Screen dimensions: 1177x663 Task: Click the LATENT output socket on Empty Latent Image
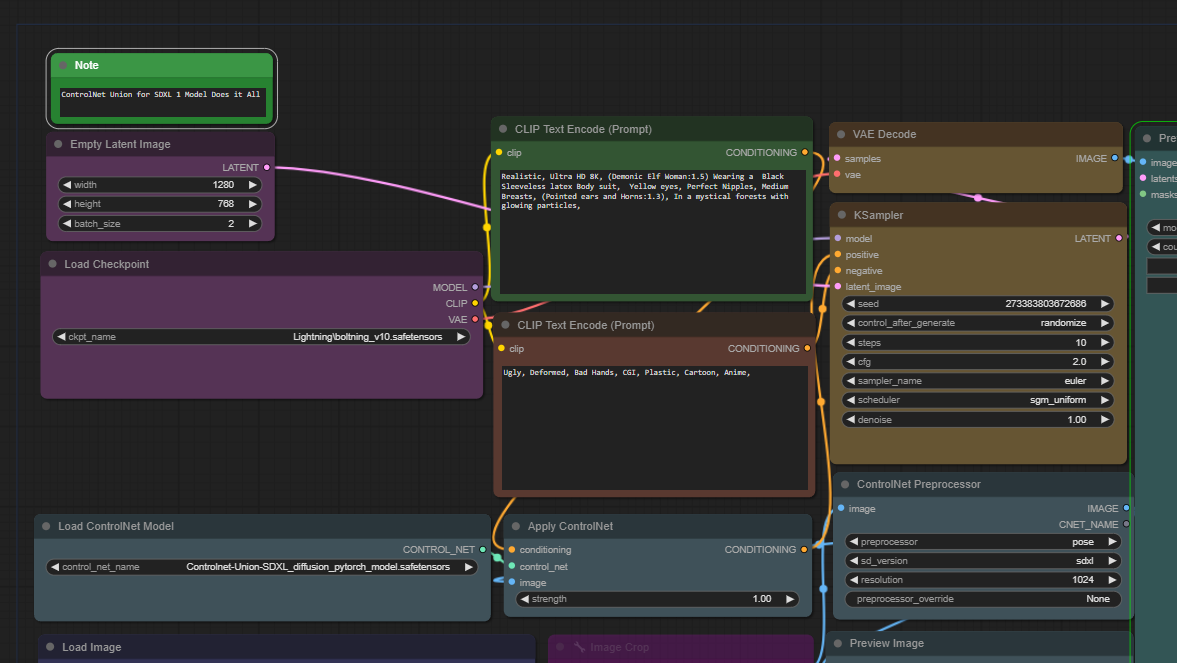(x=266, y=168)
